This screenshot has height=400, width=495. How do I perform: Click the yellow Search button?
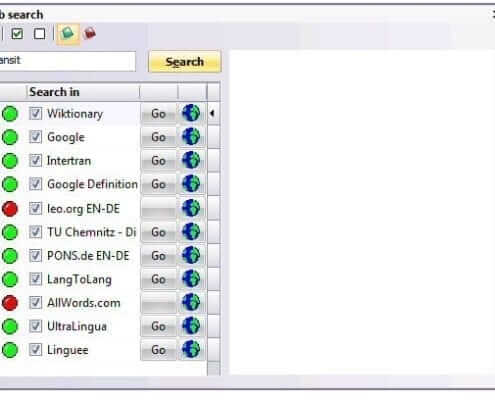185,62
